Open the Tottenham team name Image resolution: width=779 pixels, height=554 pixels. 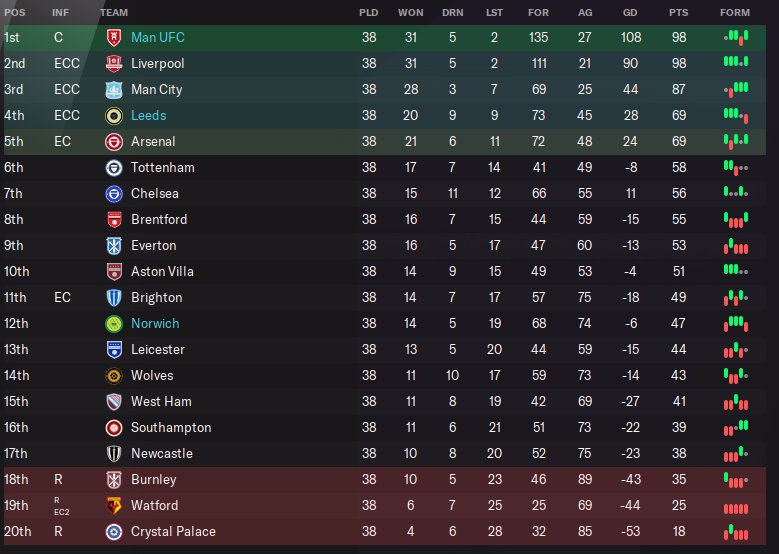coord(162,167)
